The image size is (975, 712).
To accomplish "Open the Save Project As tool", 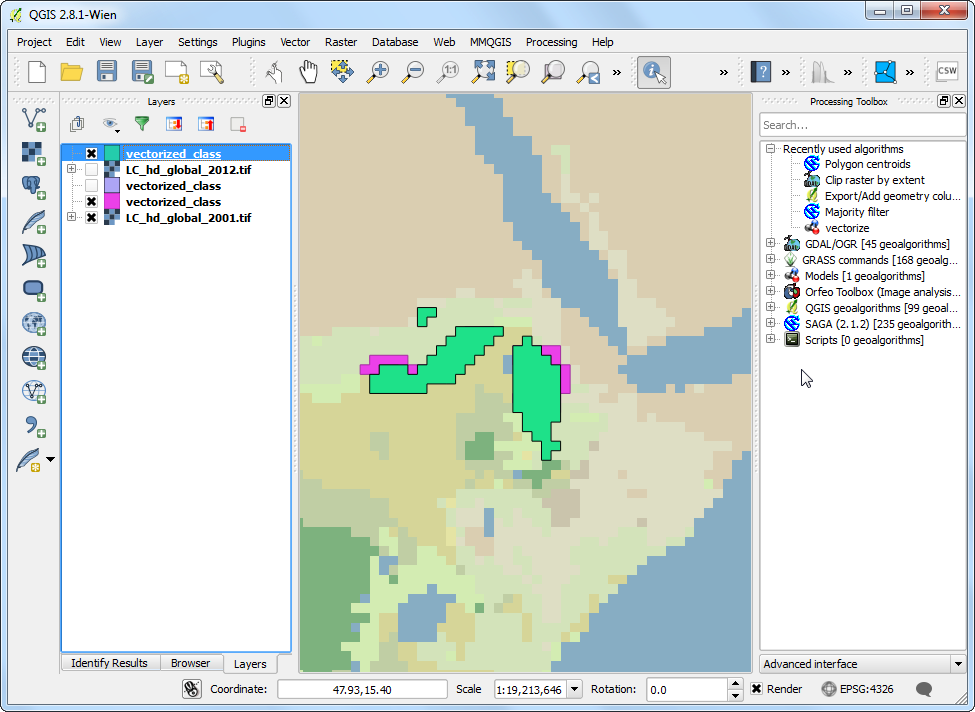I will [x=142, y=72].
